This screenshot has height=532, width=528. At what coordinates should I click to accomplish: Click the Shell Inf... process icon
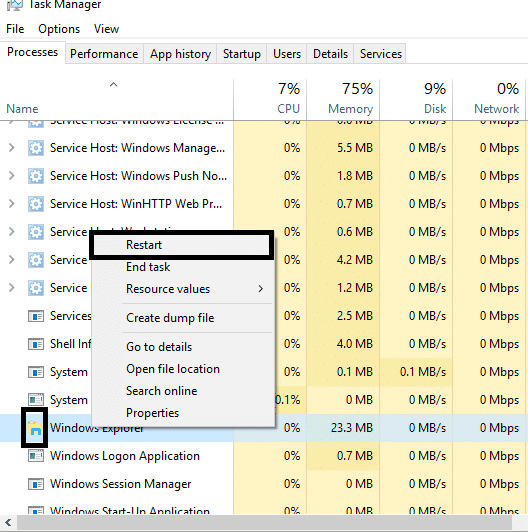36,344
